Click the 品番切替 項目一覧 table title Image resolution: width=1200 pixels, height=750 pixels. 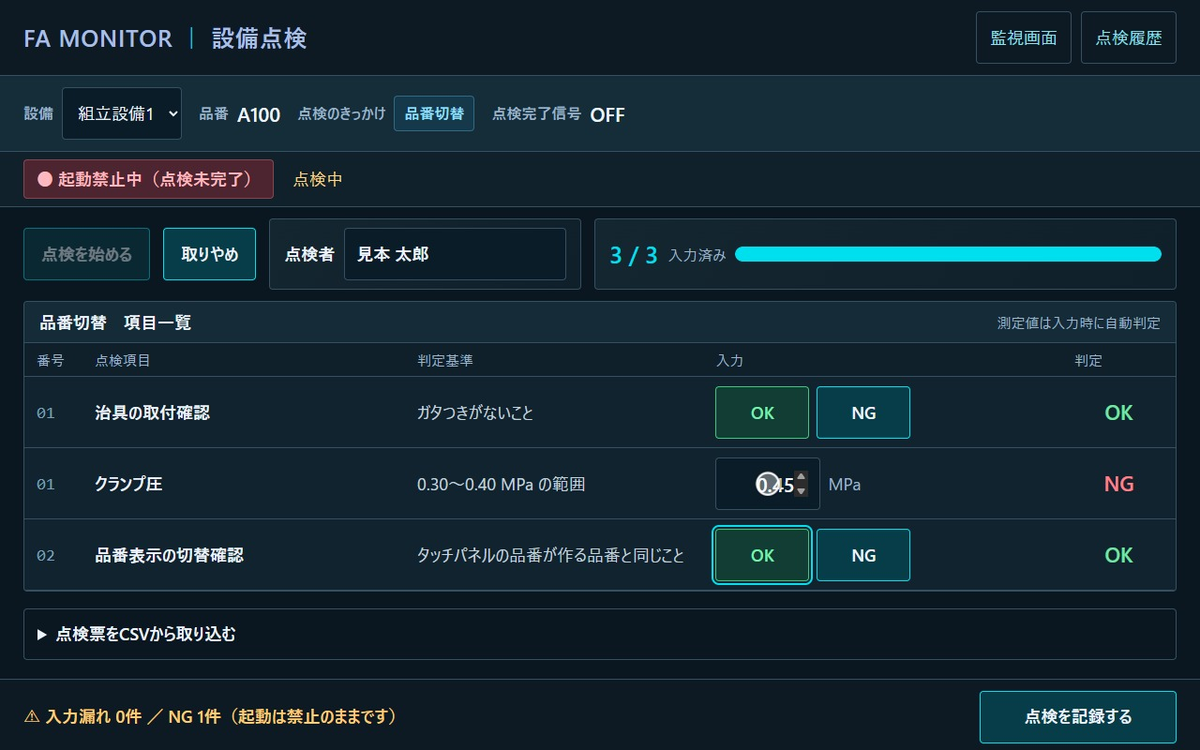tap(115, 323)
